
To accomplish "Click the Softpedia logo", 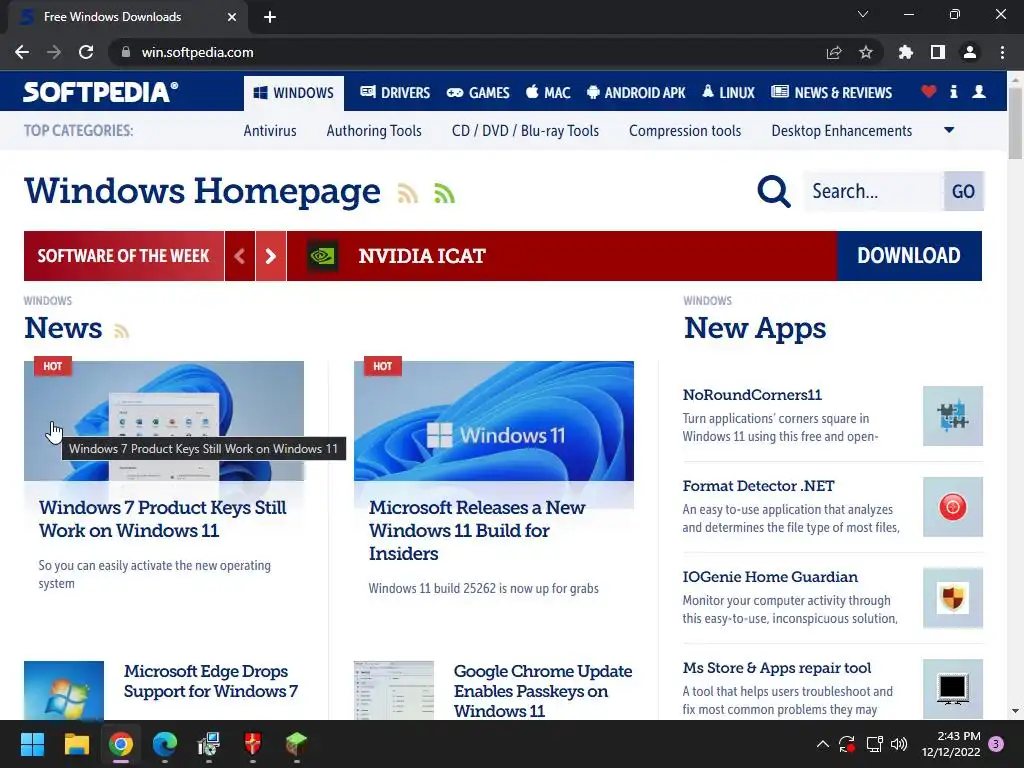I will click(x=101, y=91).
